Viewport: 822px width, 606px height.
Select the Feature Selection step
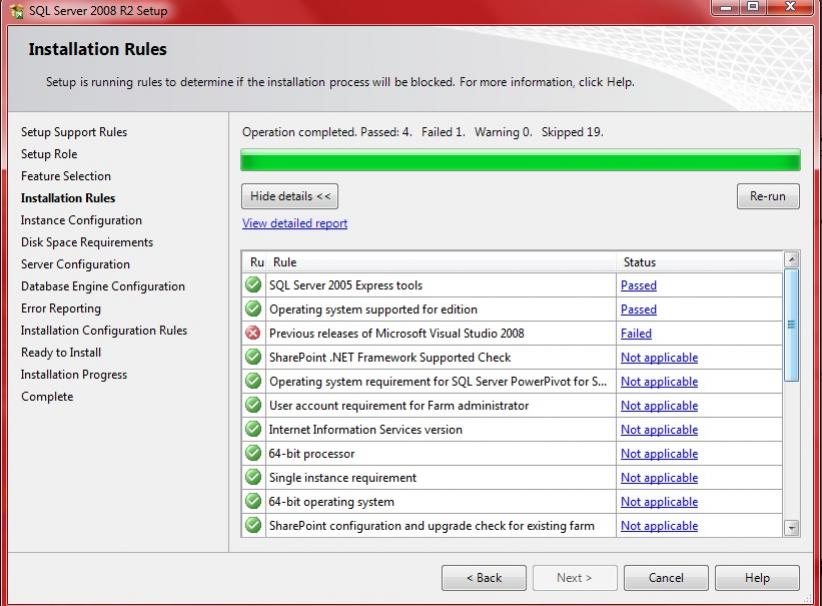click(66, 176)
